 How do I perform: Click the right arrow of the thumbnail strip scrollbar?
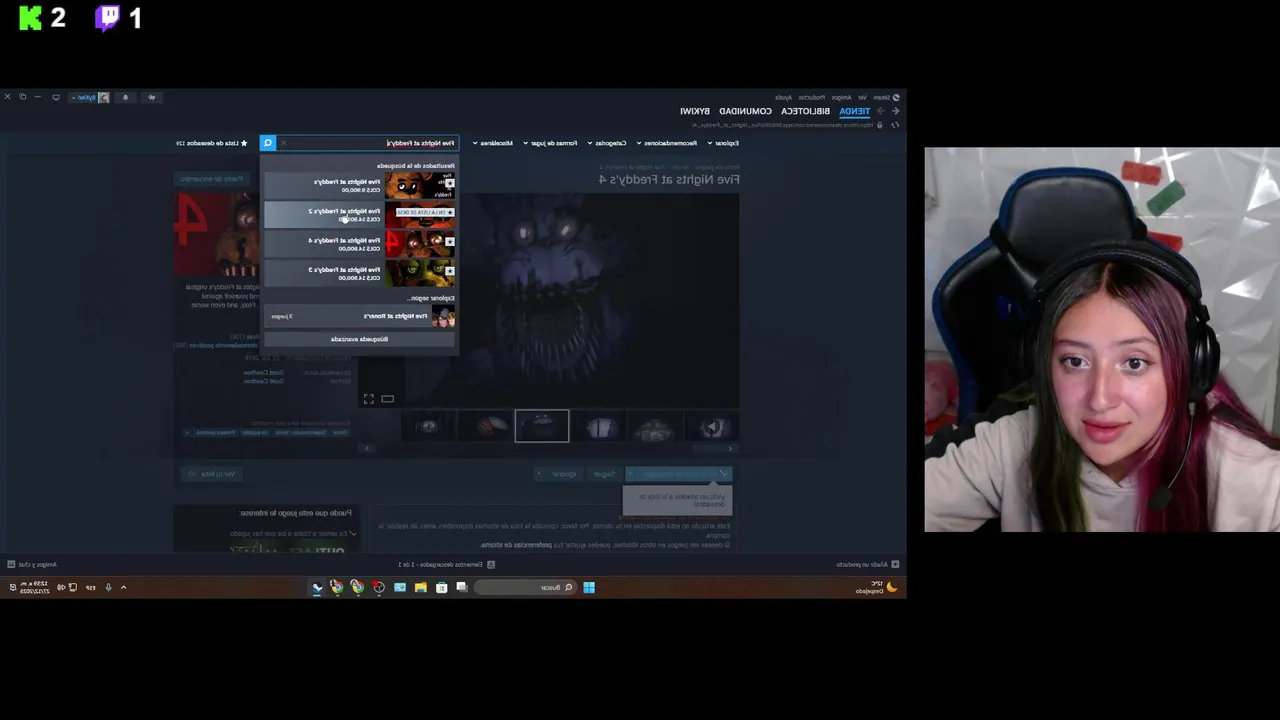pos(730,448)
